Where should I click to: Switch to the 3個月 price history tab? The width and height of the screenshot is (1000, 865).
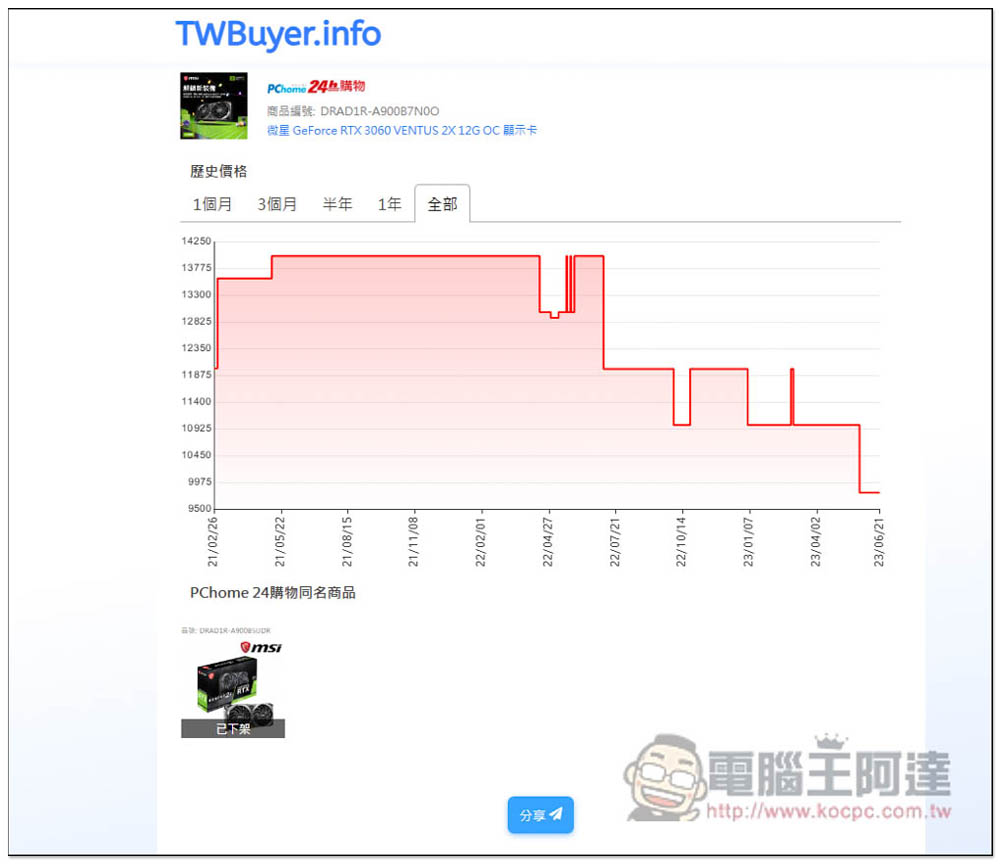277,204
